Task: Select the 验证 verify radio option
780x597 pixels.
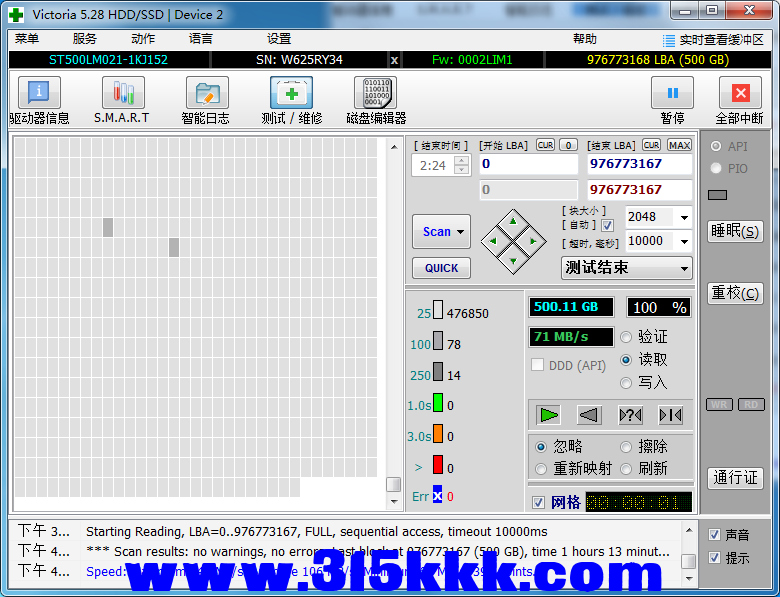Action: pyautogui.click(x=627, y=337)
